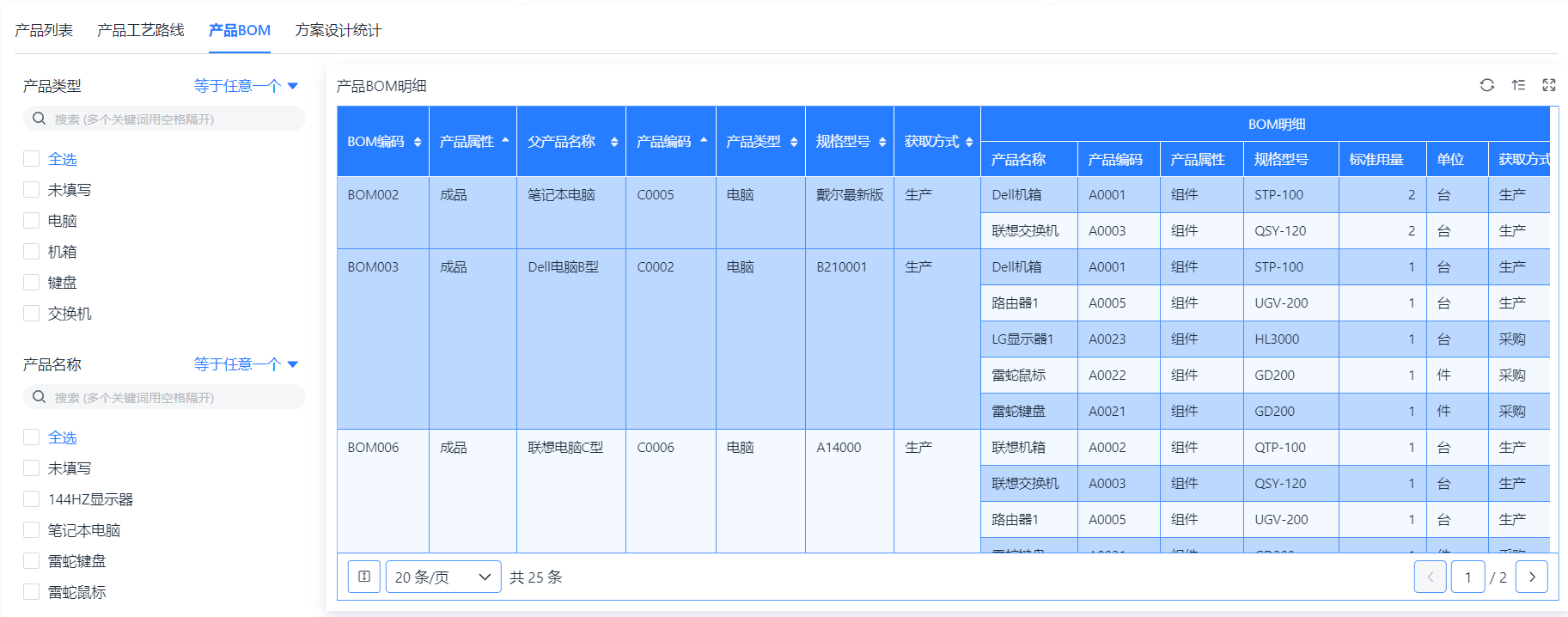Screen dimensions: 1568x617
Task: Click the Dell电脑B型 parent product cell
Action: pos(571,339)
